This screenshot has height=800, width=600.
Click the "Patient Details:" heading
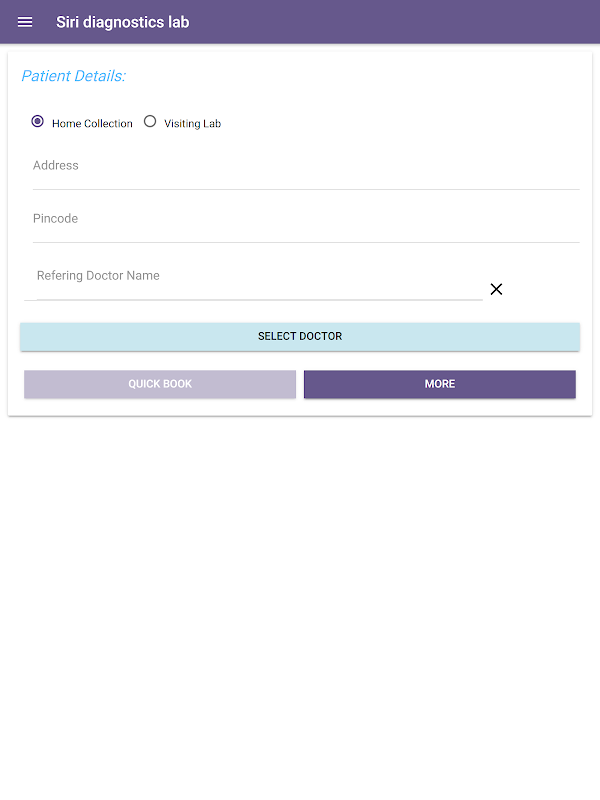[73, 76]
